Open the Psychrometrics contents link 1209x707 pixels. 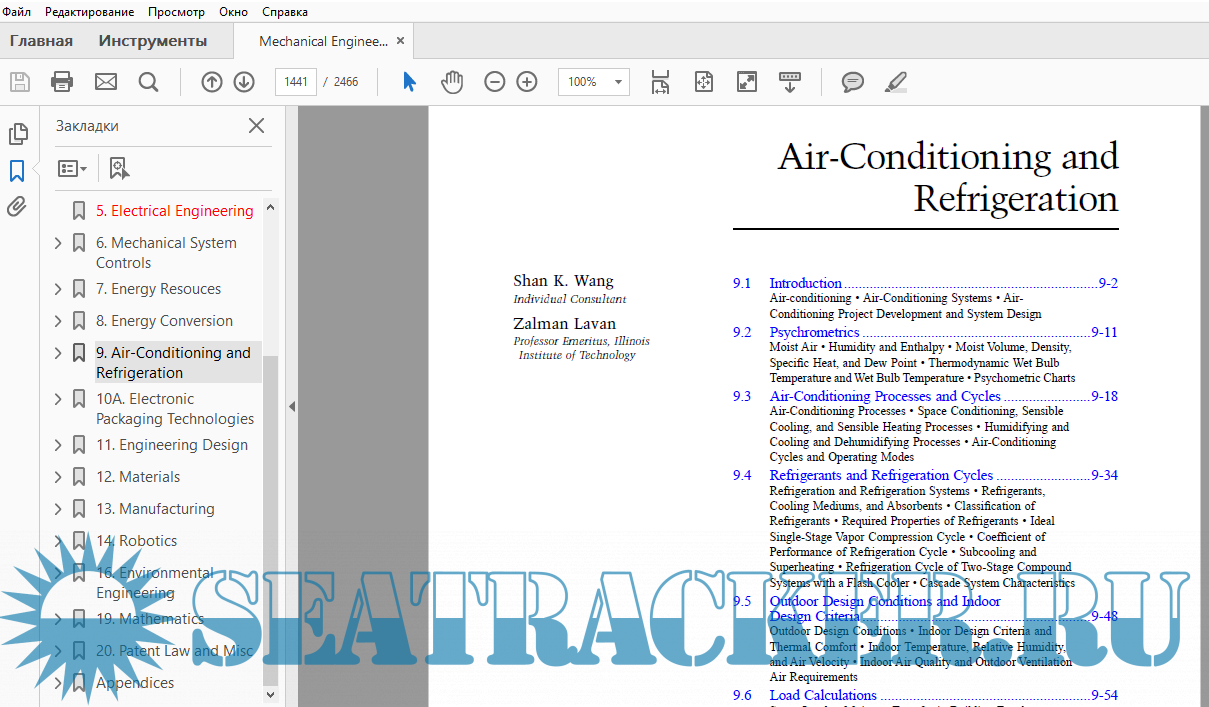814,332
